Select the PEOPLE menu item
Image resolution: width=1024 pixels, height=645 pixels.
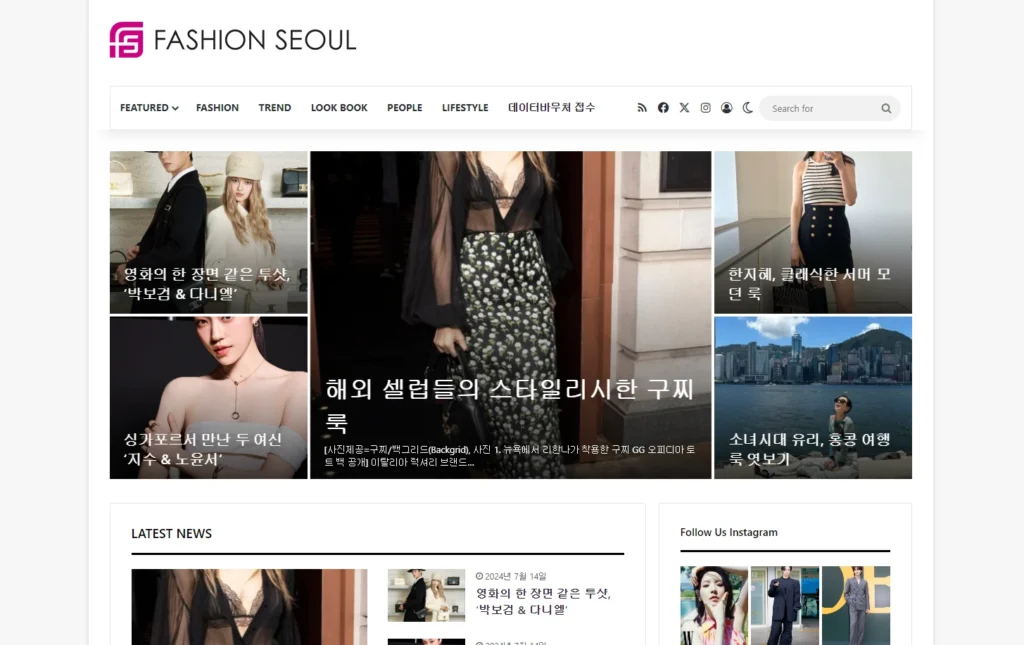[404, 108]
